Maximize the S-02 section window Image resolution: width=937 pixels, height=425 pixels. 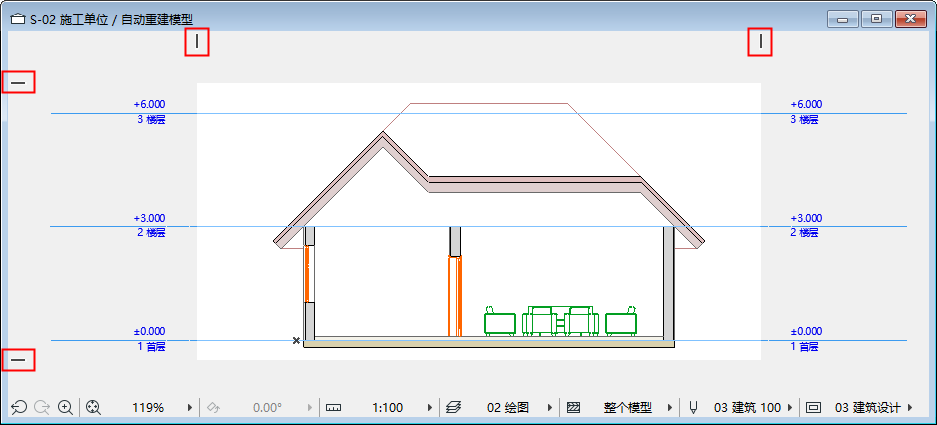[877, 19]
